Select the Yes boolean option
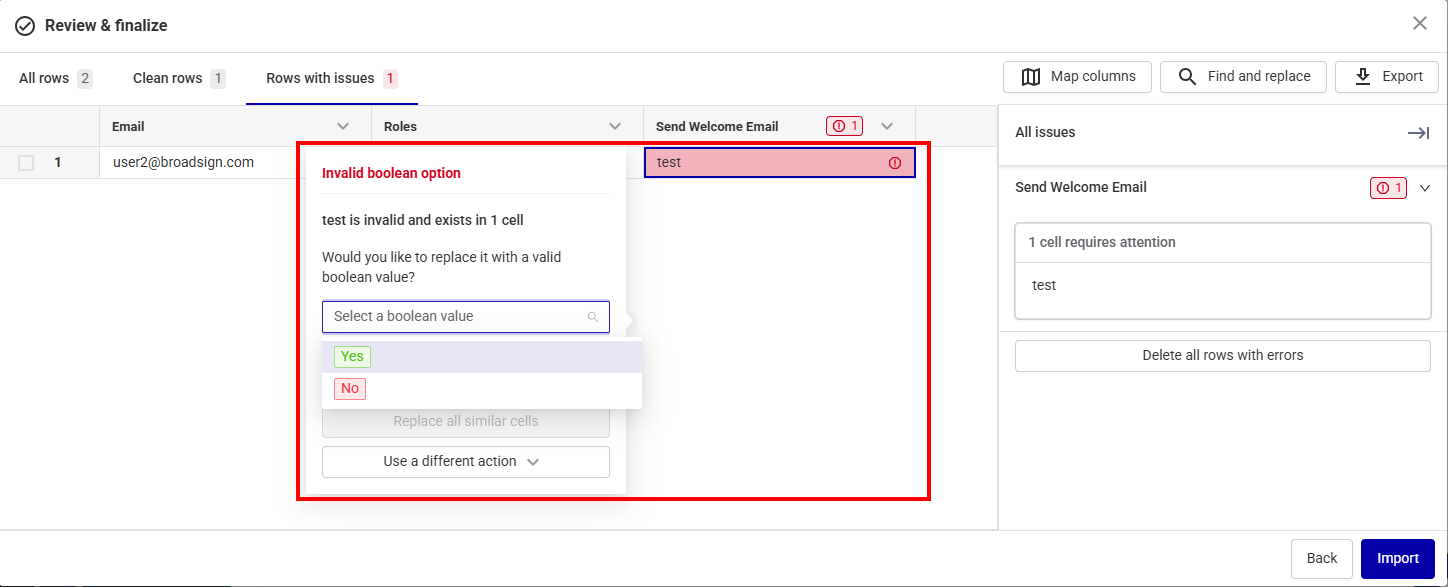The image size is (1448, 587). pyautogui.click(x=352, y=357)
